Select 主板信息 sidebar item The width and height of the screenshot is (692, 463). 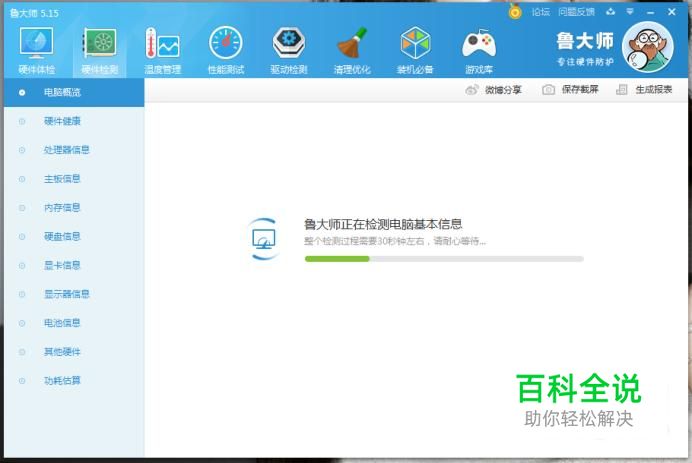74,179
